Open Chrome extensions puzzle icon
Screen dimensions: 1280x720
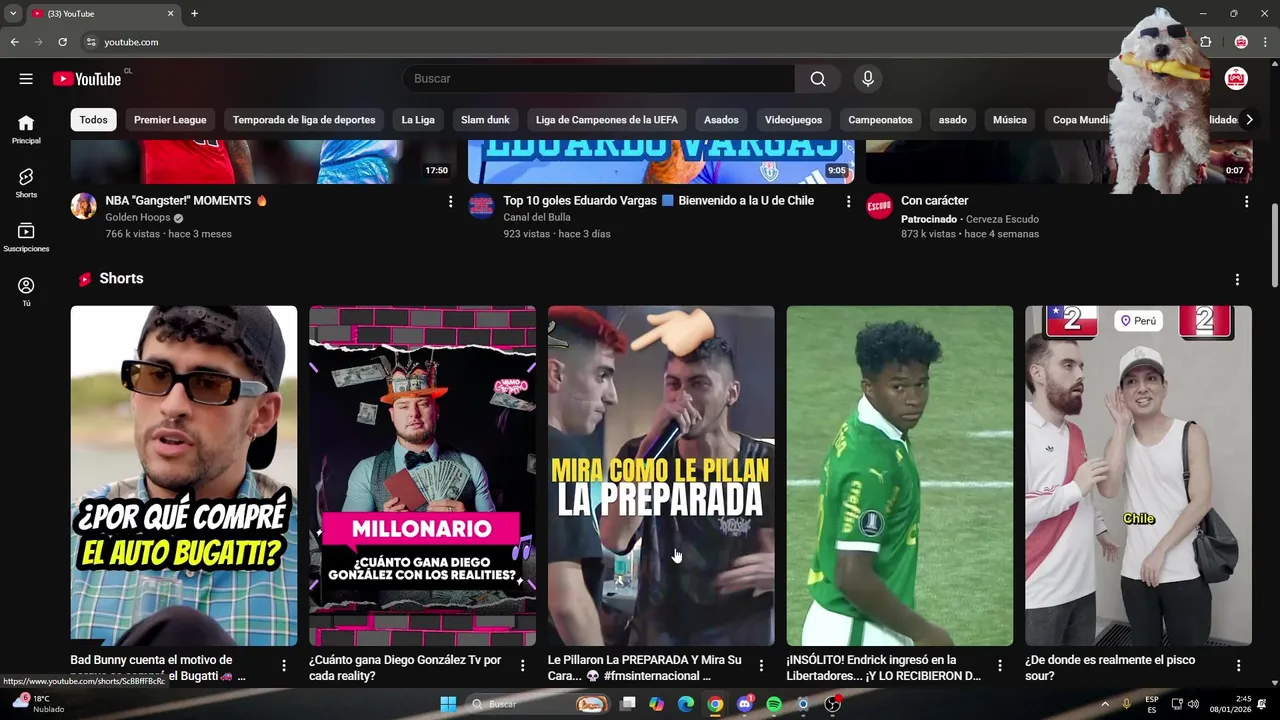(1205, 42)
